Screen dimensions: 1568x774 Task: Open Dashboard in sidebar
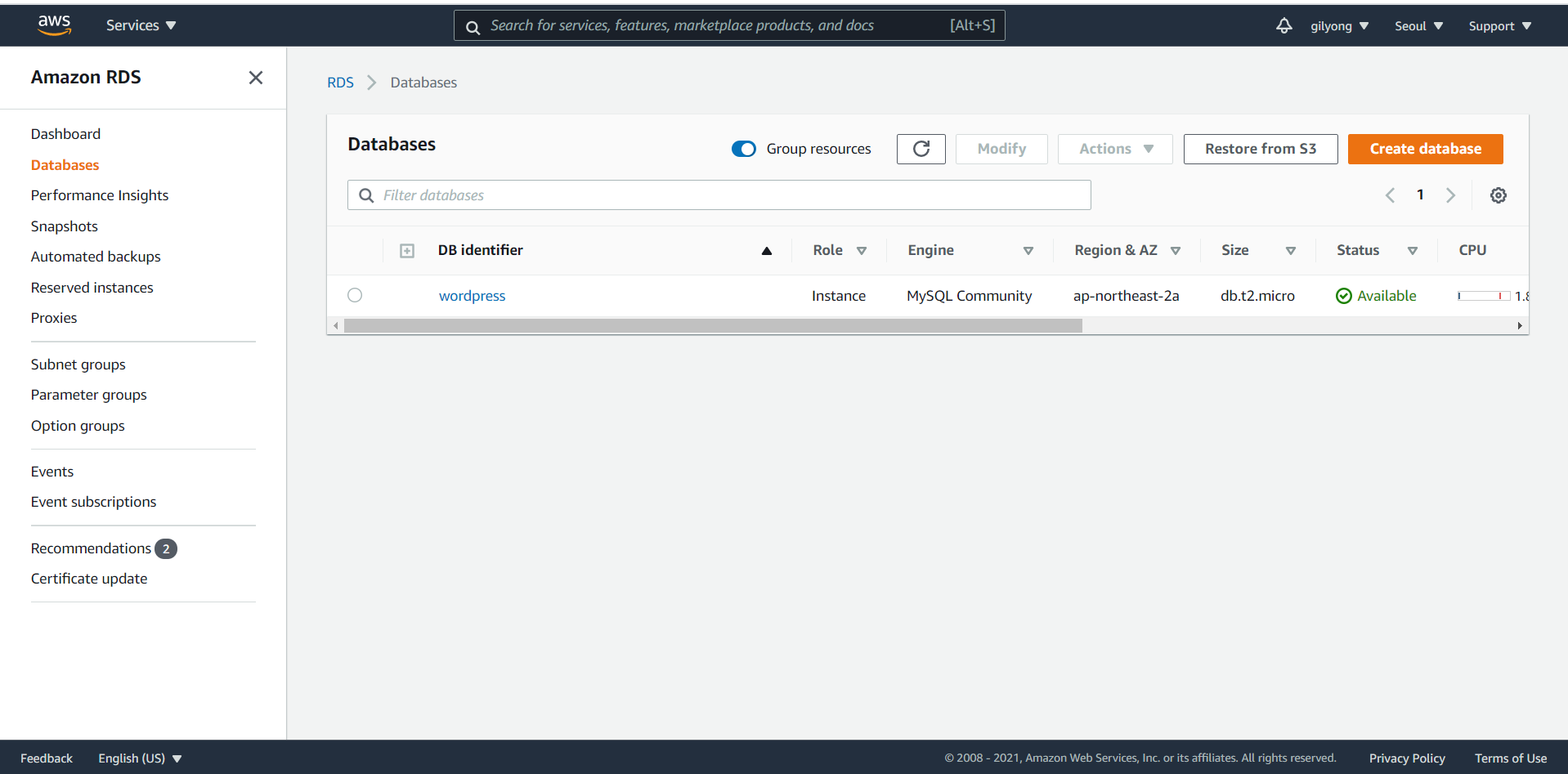pyautogui.click(x=65, y=134)
